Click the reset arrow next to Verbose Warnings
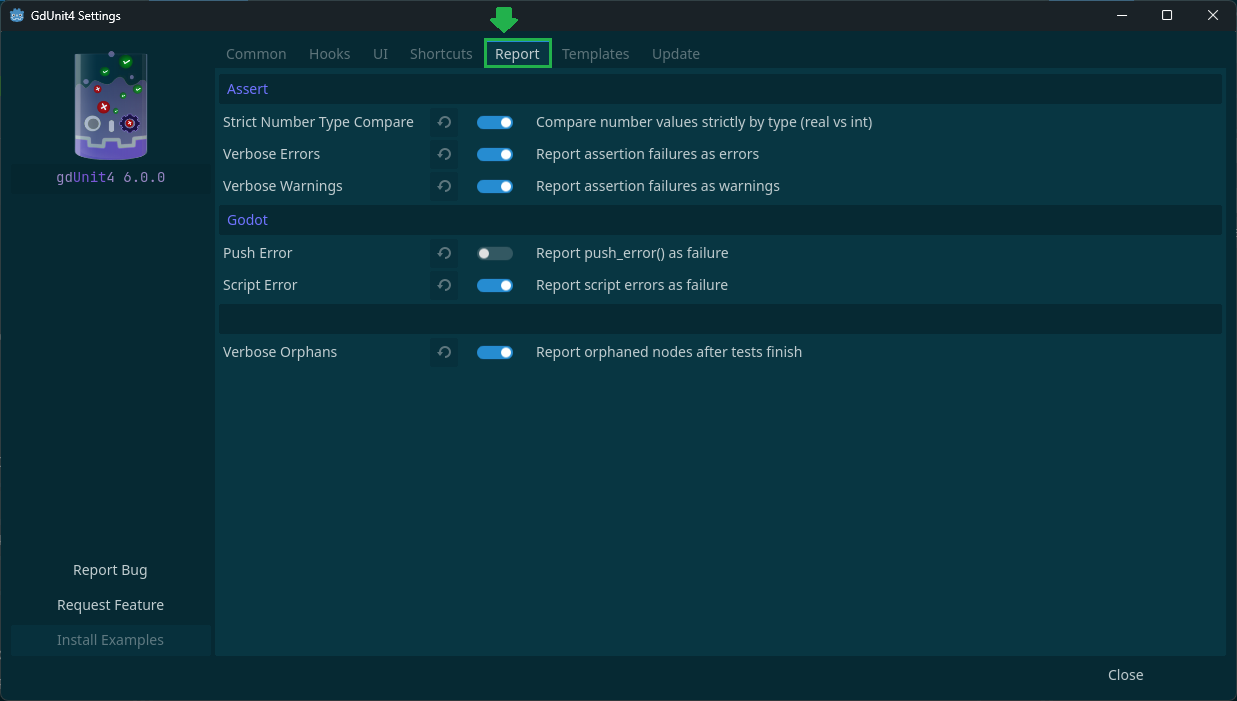 tap(444, 186)
